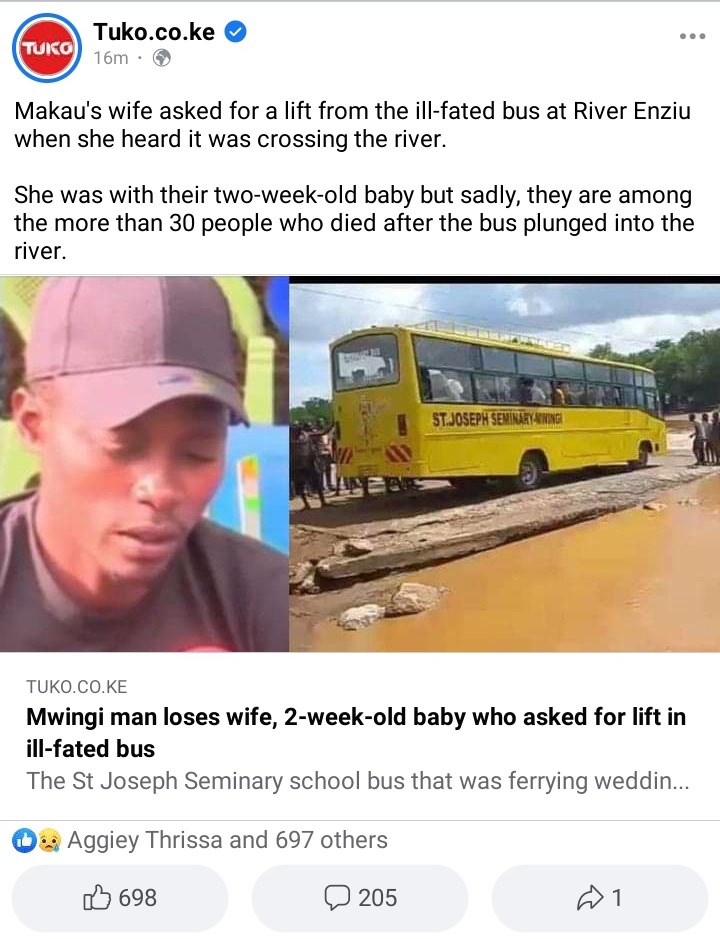Open the yellow school bus photo

(x=504, y=464)
